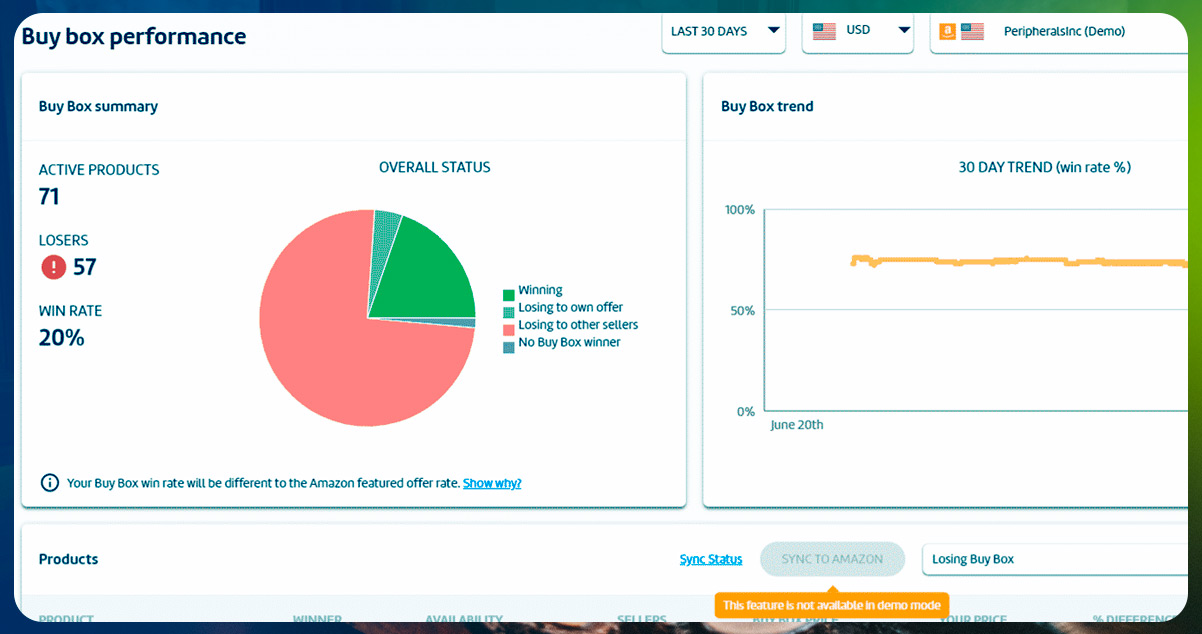Open the LAST 30 DAYS date range dropdown
Image resolution: width=1202 pixels, height=634 pixels.
[x=724, y=32]
